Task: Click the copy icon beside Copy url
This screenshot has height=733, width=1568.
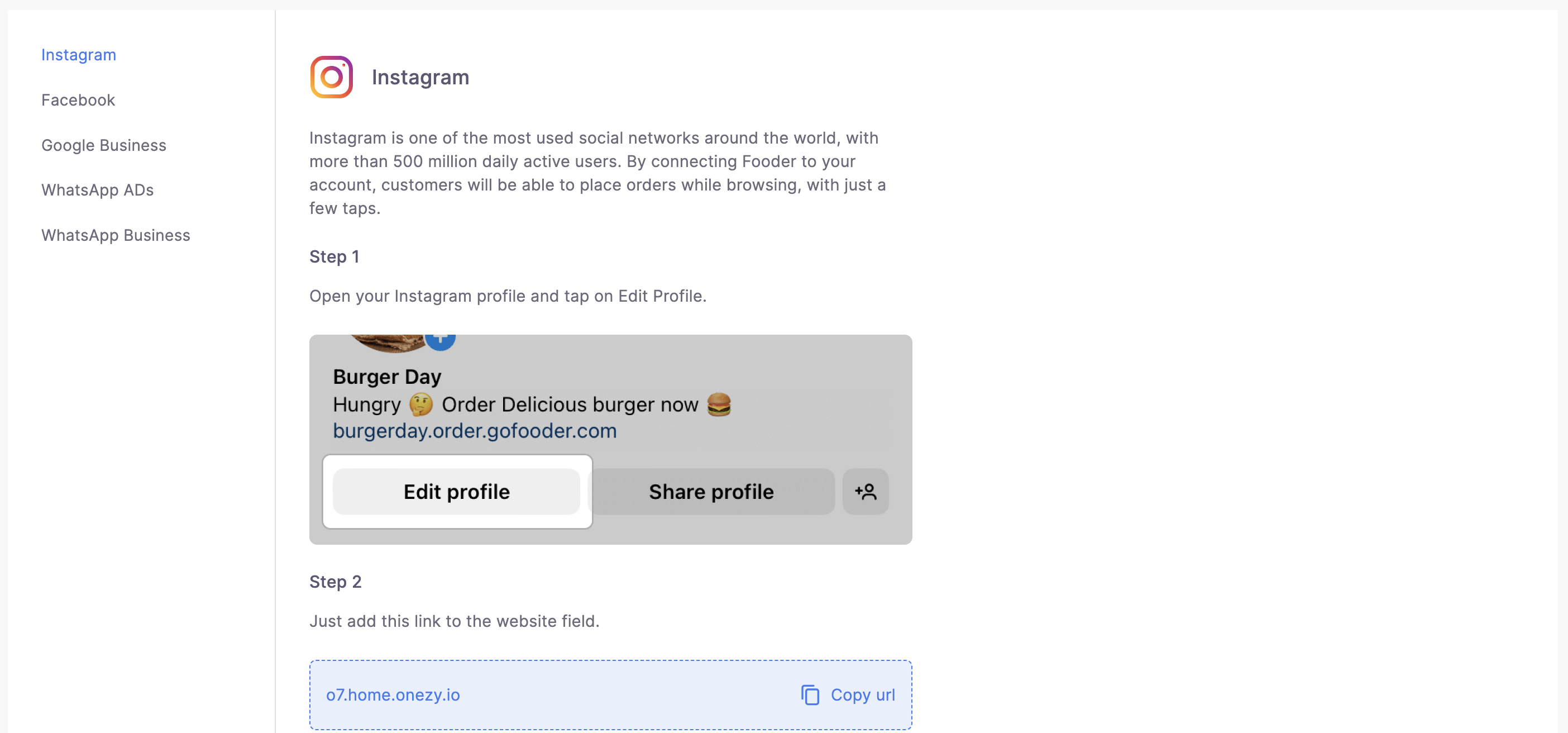Action: 810,694
